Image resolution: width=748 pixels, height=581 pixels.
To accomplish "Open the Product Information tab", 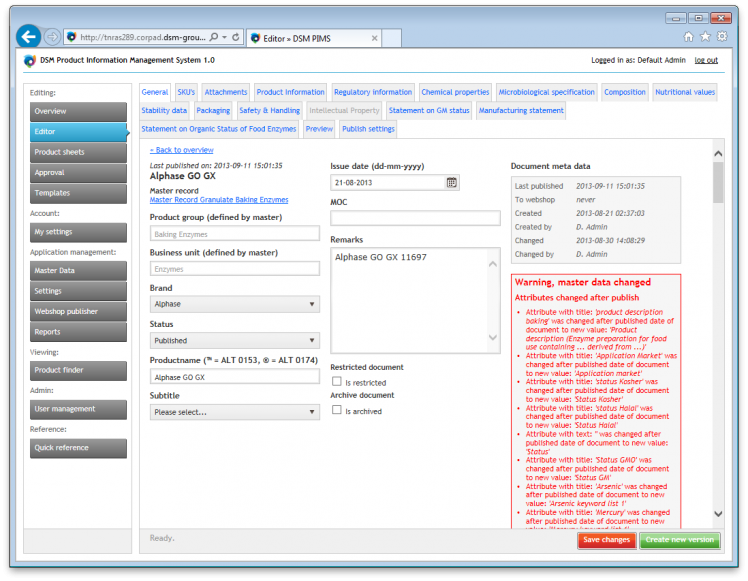I will click(291, 92).
